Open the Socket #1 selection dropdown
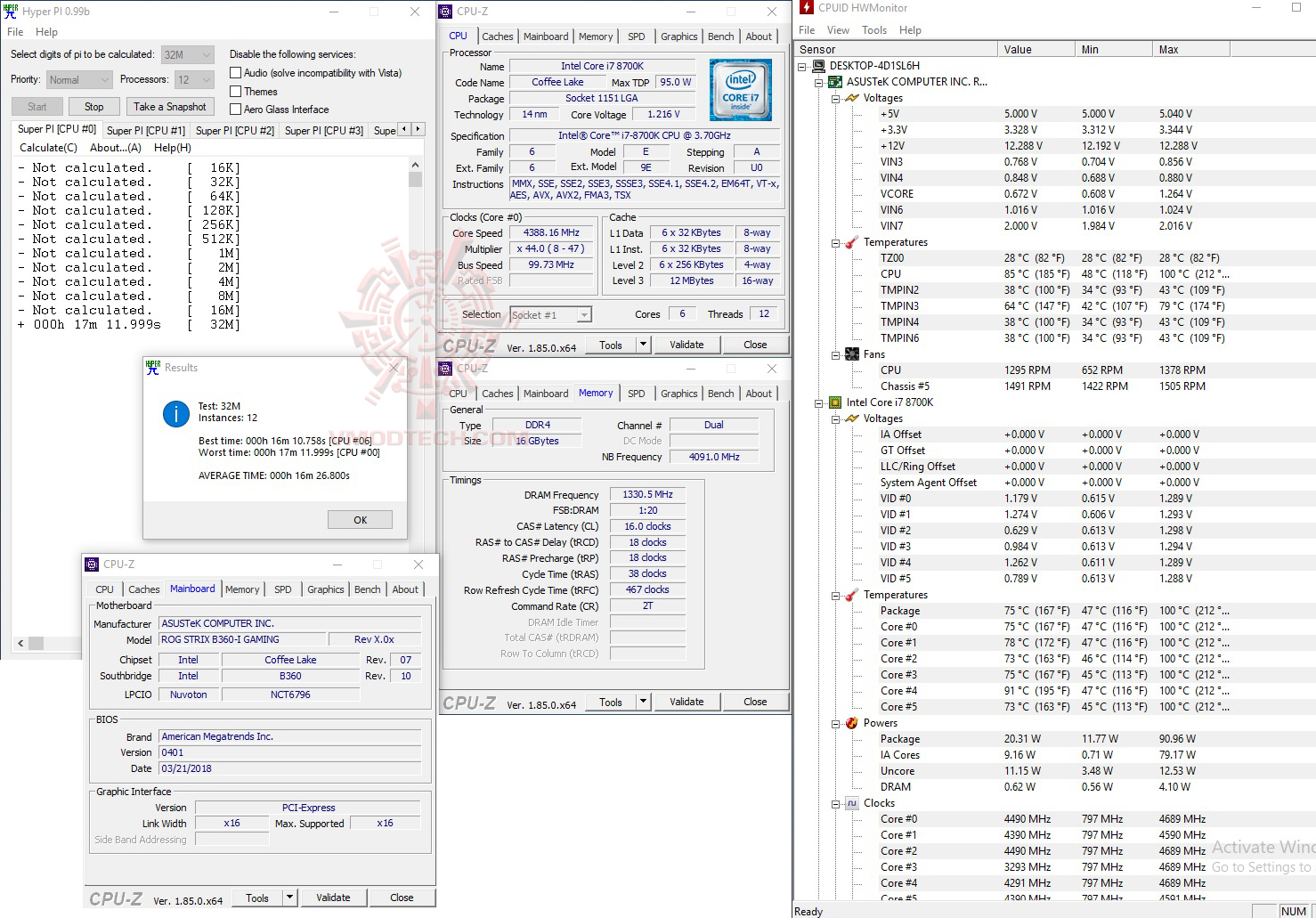 (x=550, y=315)
